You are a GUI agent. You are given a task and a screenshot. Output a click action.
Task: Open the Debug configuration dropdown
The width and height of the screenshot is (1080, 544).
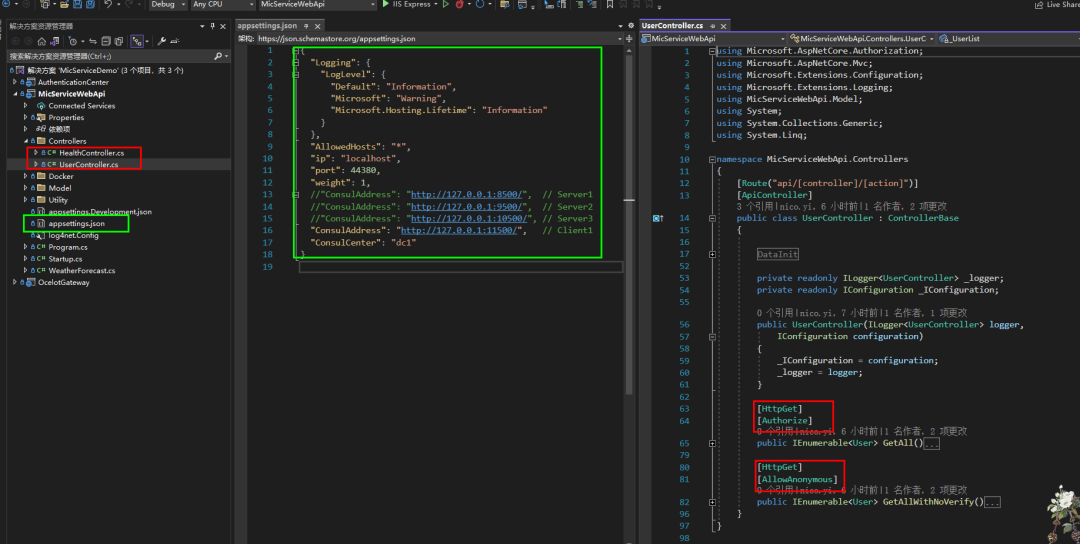[167, 4]
